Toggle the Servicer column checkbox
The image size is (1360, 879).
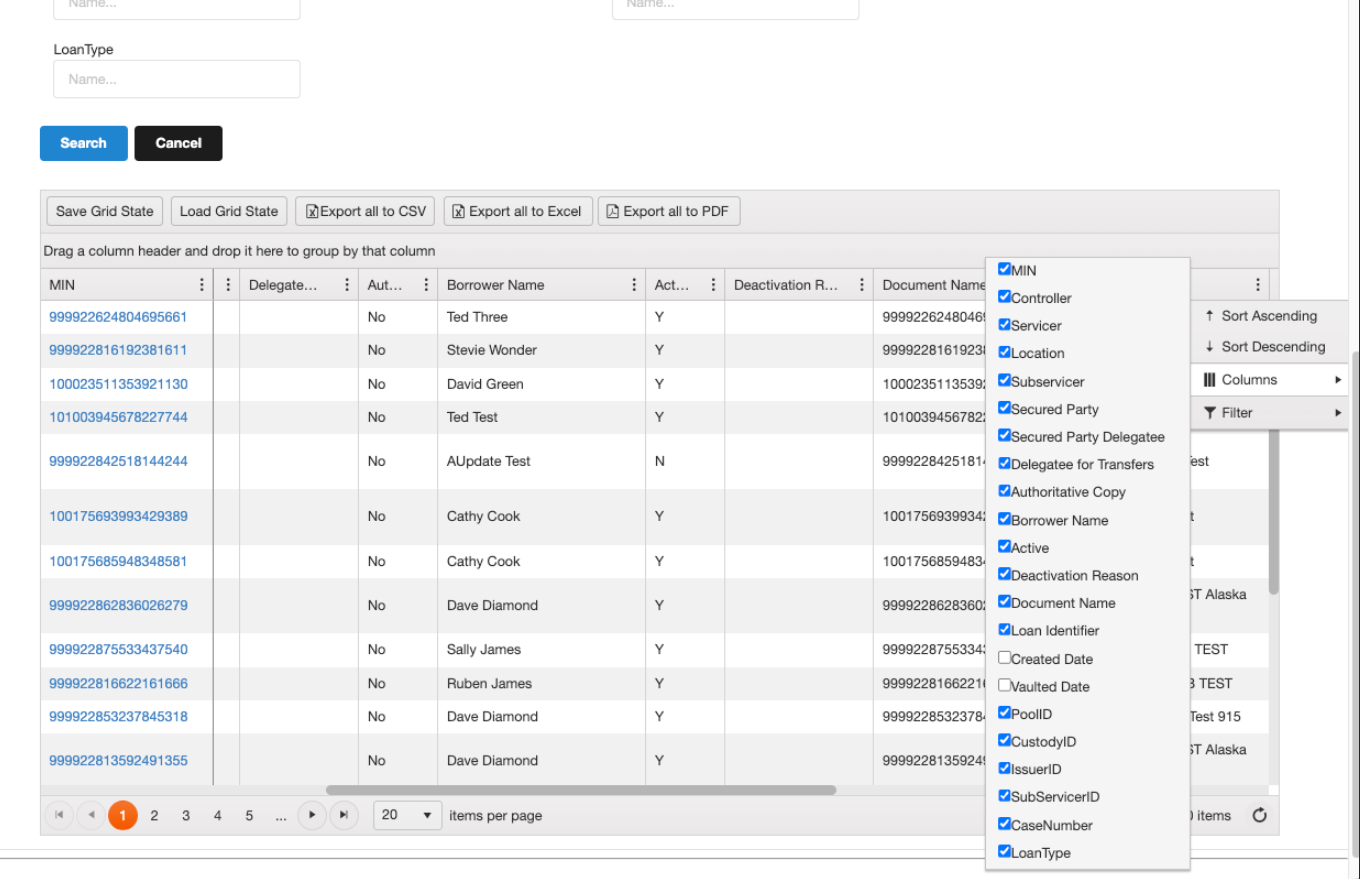click(x=1005, y=325)
